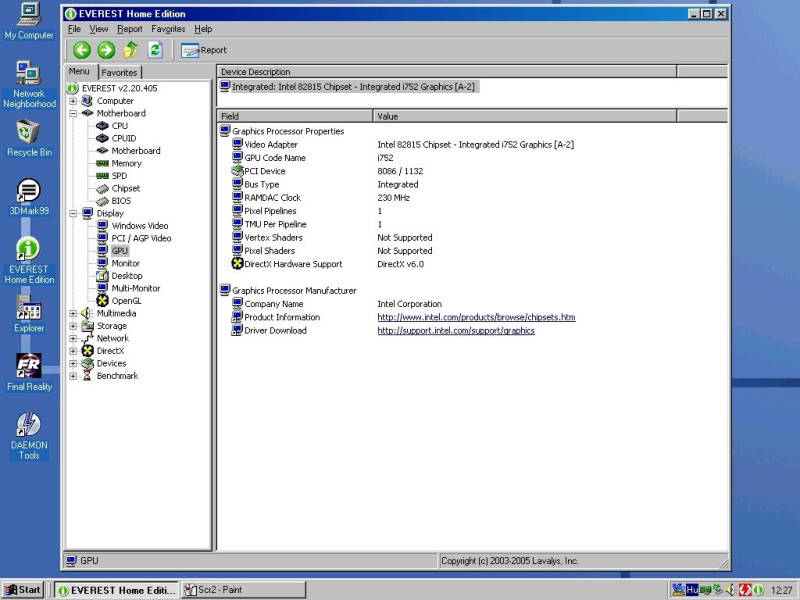
Task: Select the Windows Video monitor icon
Action: click(x=102, y=226)
